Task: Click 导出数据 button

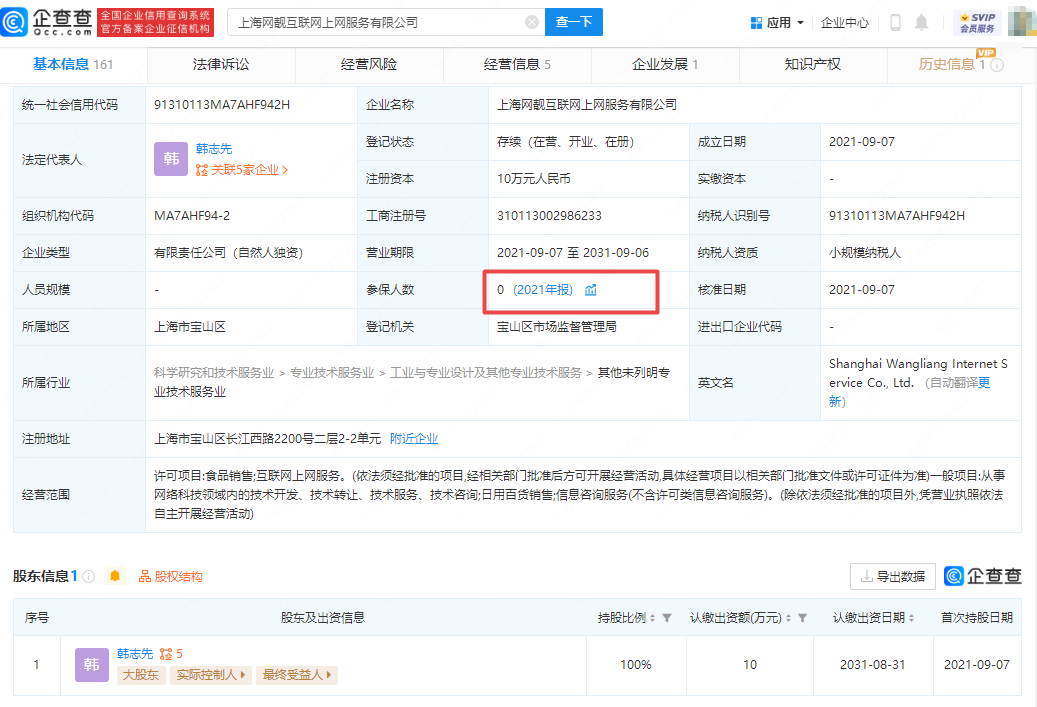Action: [893, 577]
